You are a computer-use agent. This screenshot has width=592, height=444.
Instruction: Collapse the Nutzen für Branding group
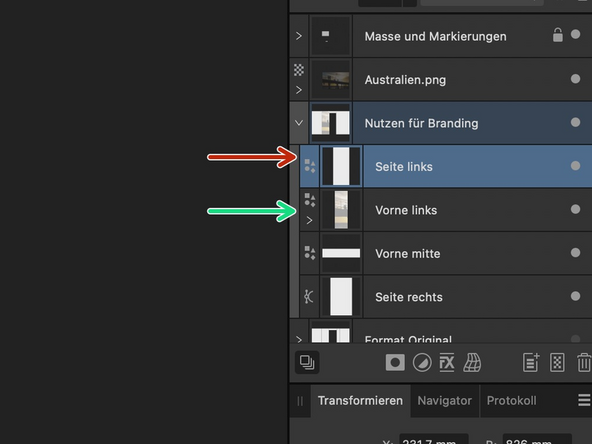coord(299,123)
